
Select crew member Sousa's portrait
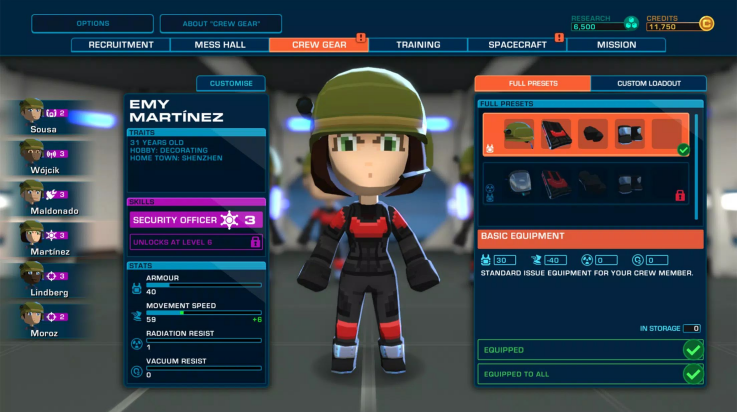32,111
